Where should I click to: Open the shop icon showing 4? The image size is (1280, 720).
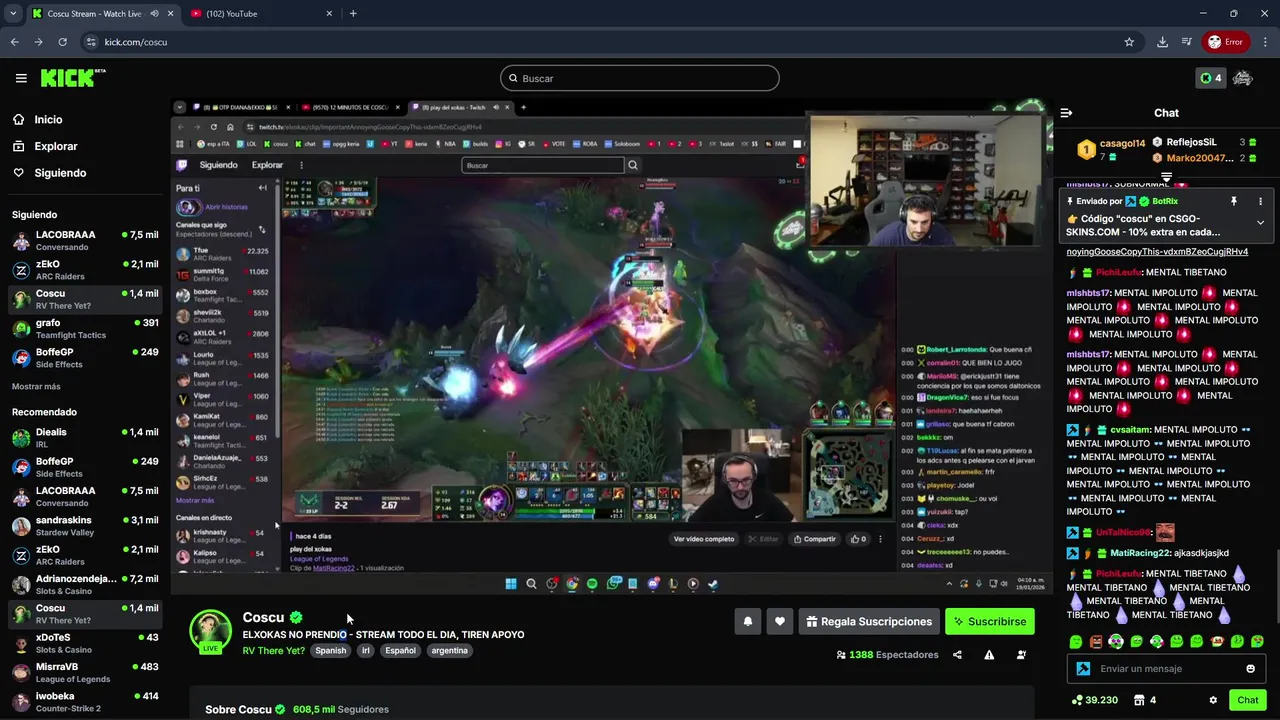1145,700
